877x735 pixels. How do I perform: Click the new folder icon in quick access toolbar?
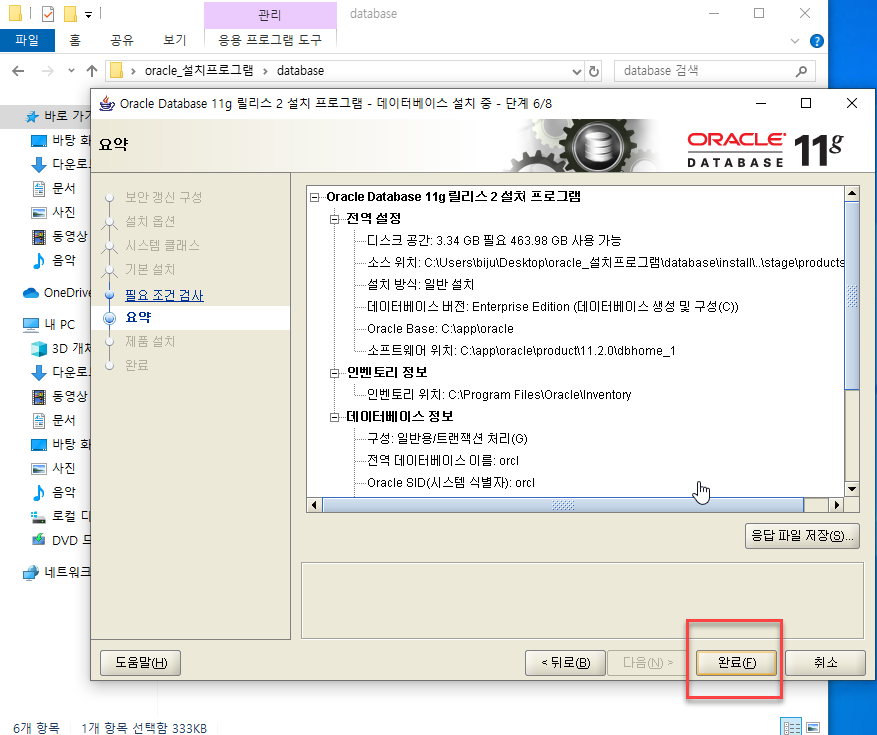click(x=70, y=13)
